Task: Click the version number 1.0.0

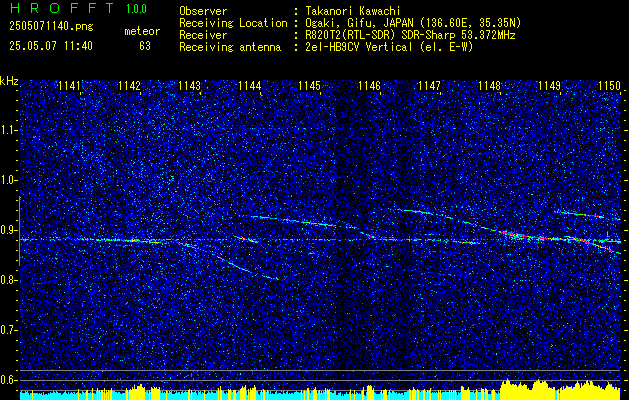Action: click(x=136, y=9)
